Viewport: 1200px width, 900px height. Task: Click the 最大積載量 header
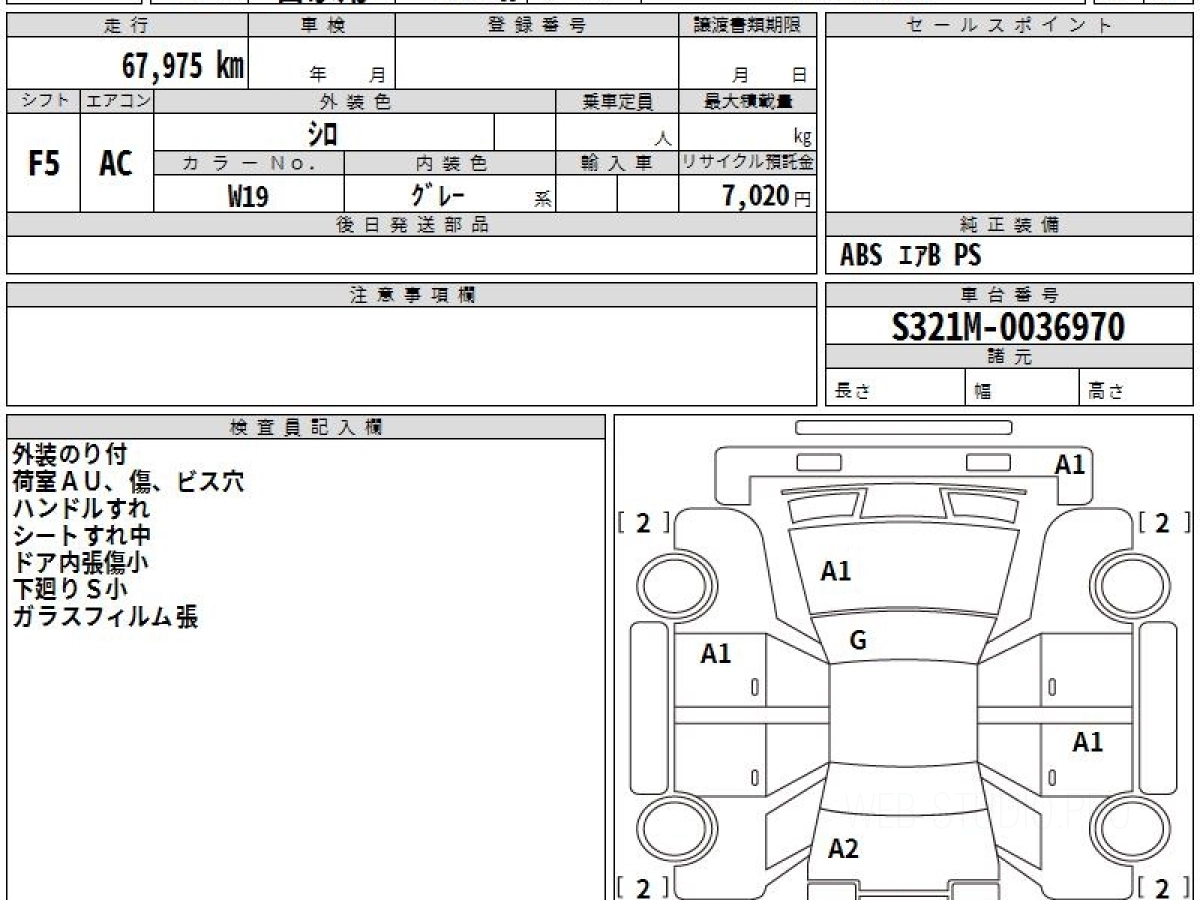748,101
